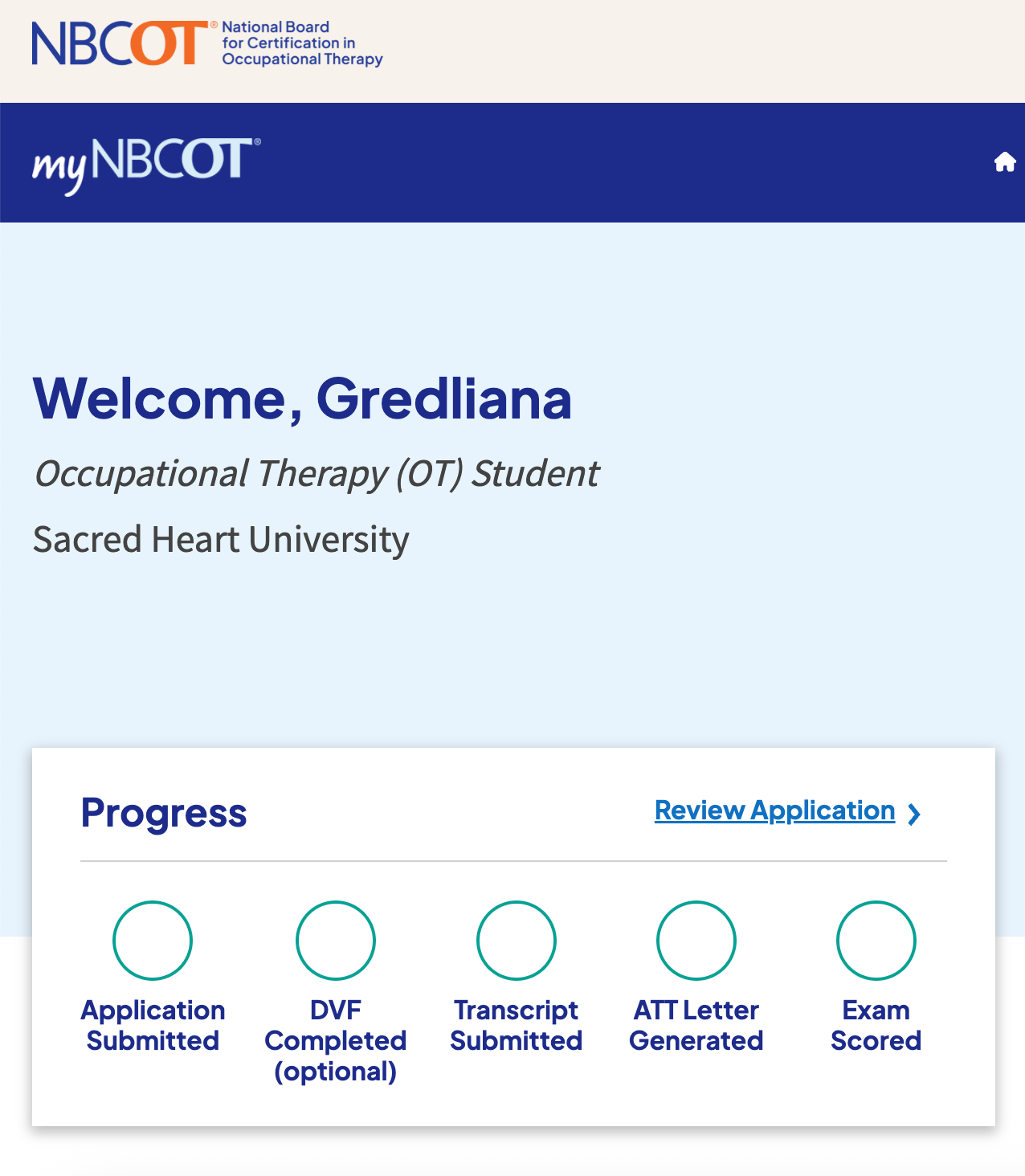Click the Sacred Heart University text

coord(221,540)
